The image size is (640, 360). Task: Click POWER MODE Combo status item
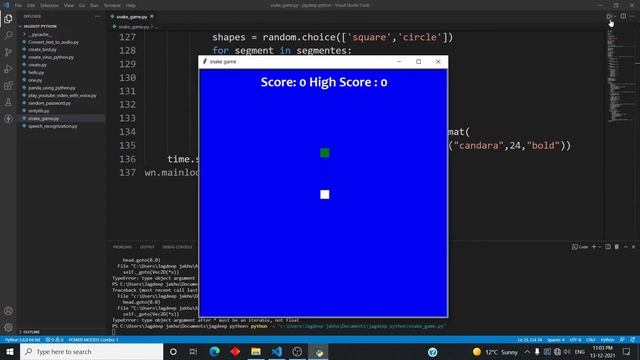pyautogui.click(x=93, y=340)
